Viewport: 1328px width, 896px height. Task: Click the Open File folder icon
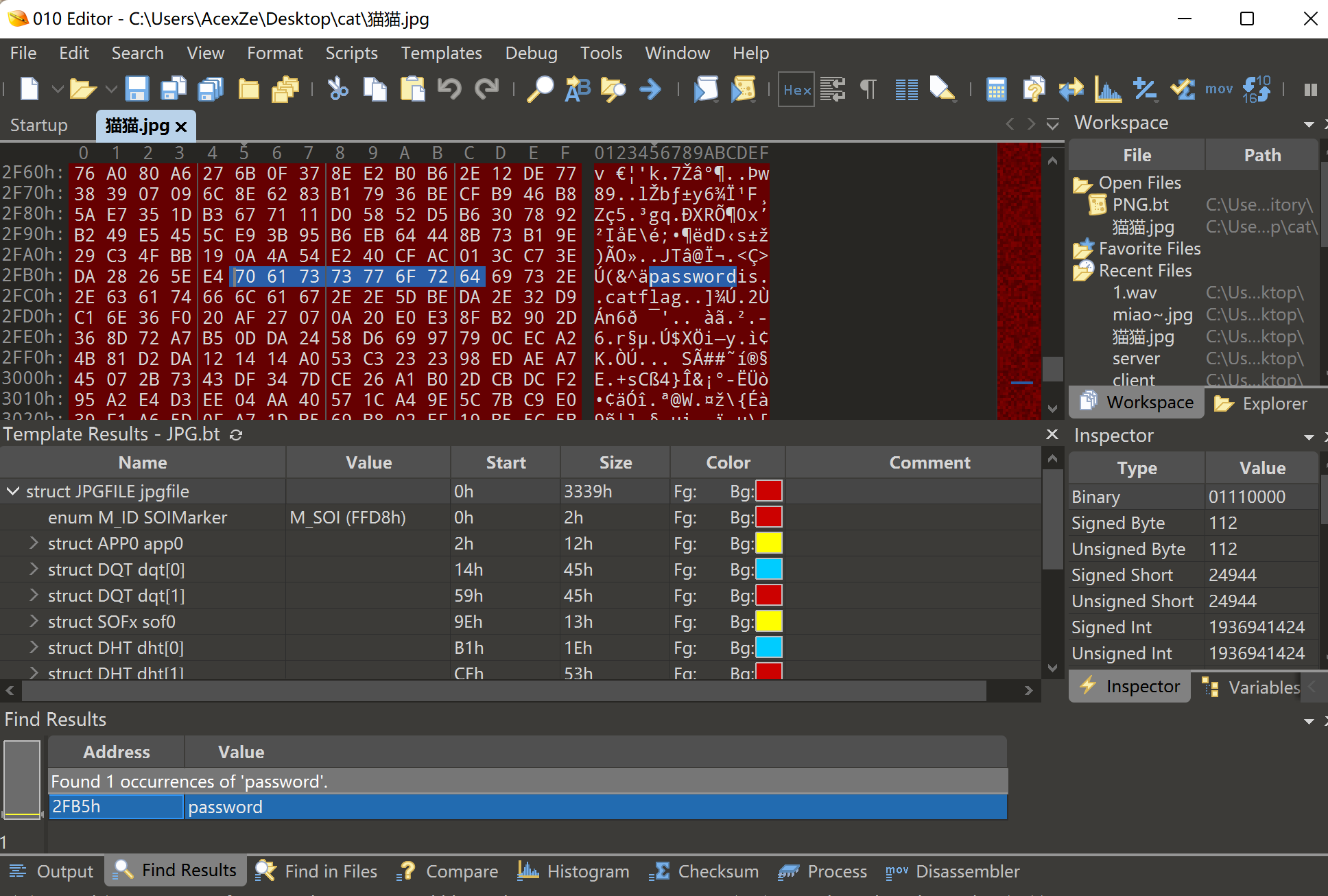[x=82, y=89]
